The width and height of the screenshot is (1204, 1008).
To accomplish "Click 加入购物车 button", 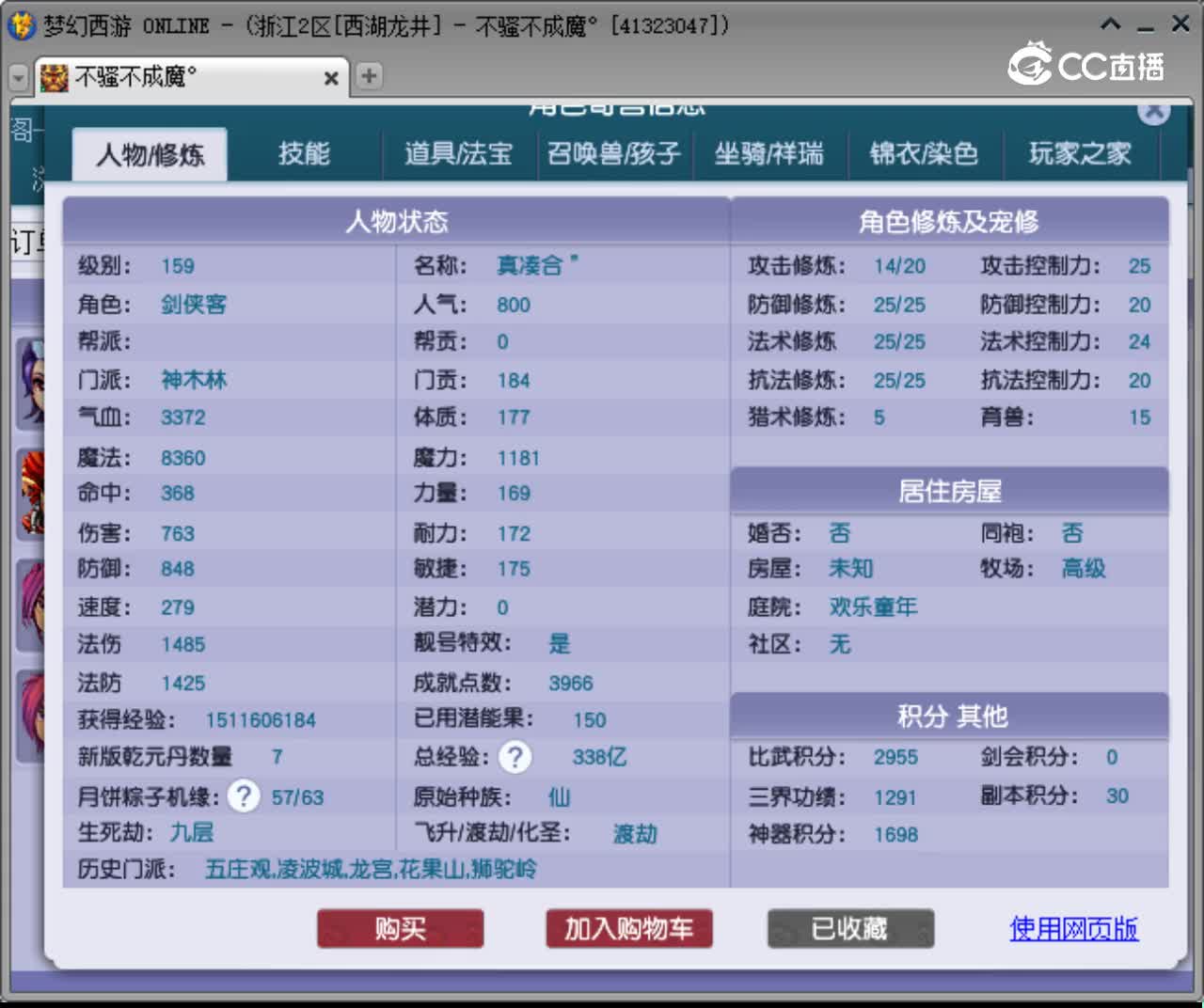I will (629, 929).
